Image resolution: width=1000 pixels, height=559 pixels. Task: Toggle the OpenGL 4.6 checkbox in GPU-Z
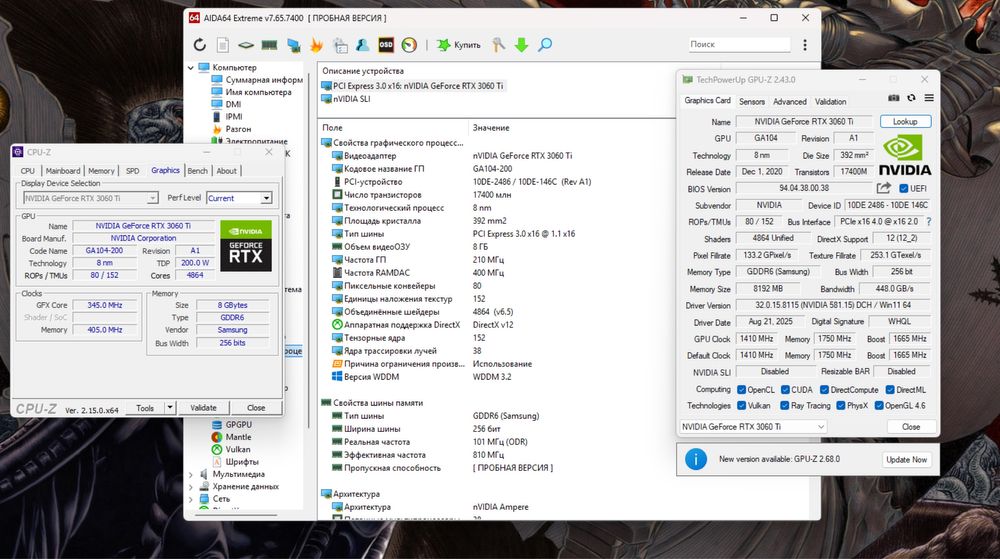[x=879, y=405]
